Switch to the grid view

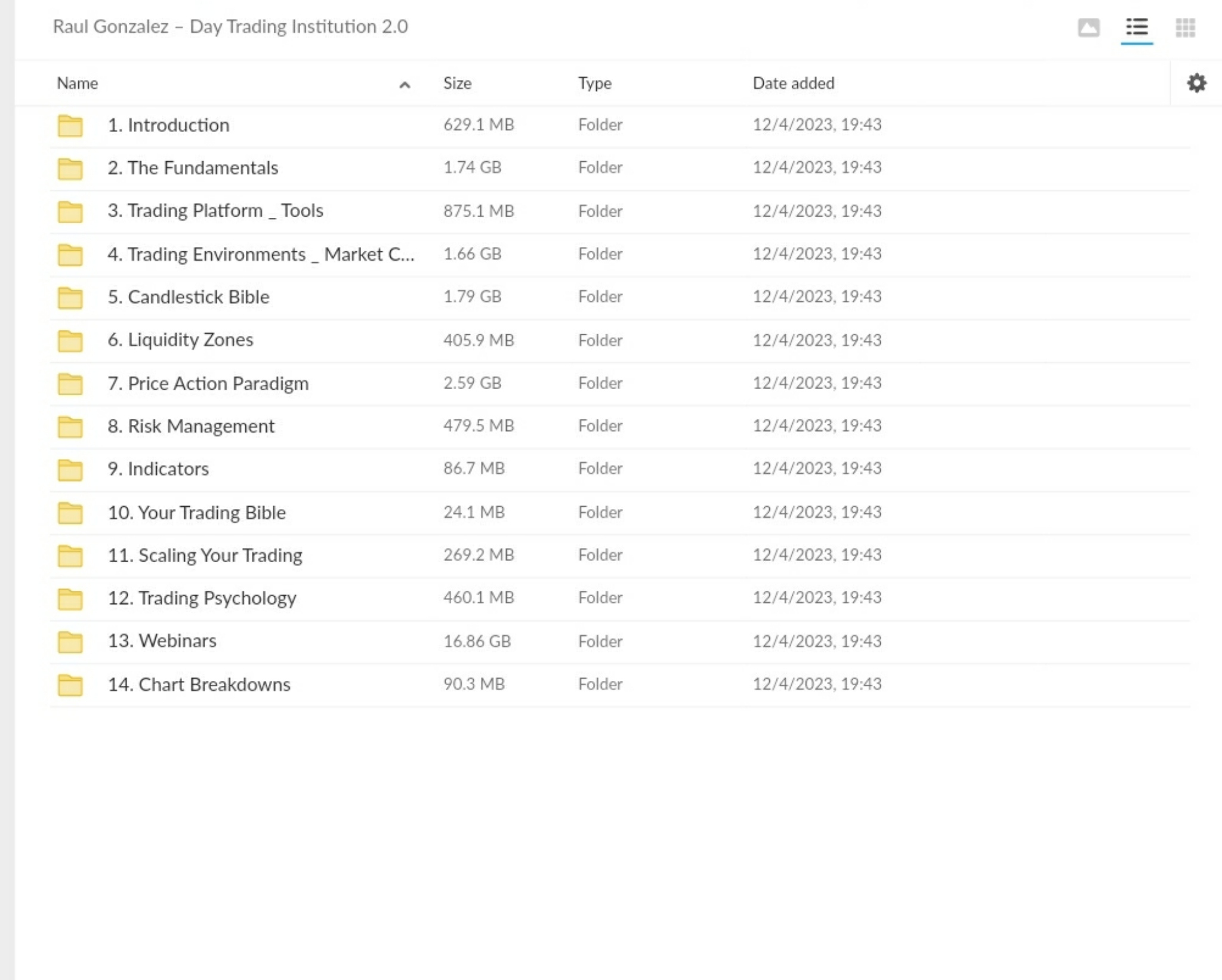[x=1185, y=27]
